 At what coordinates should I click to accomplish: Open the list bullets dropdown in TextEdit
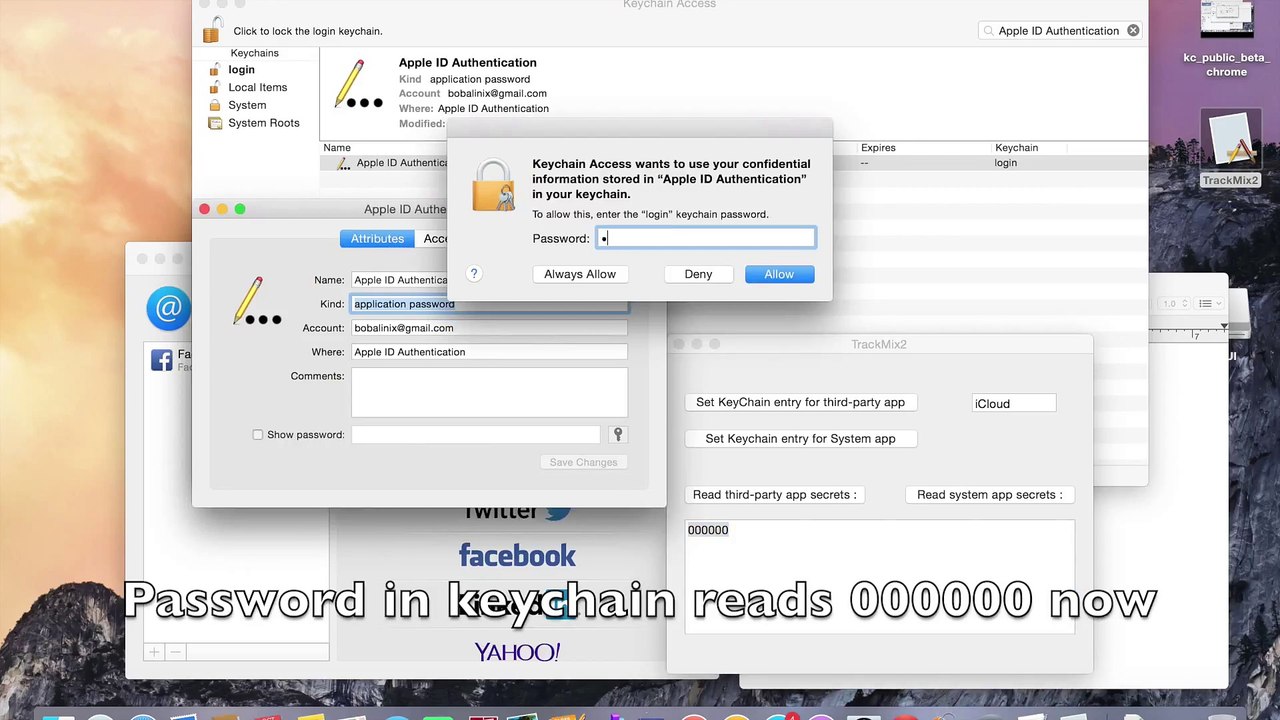point(1210,303)
